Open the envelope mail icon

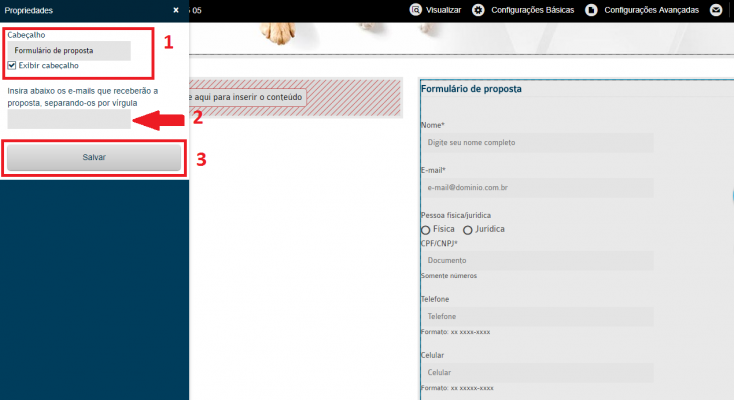[x=716, y=10]
